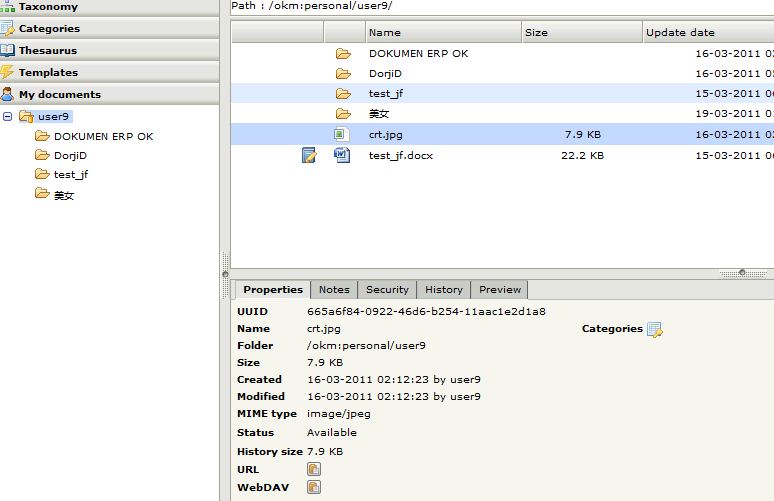This screenshot has height=501, width=774.
Task: Click the Available status value
Action: 332,432
